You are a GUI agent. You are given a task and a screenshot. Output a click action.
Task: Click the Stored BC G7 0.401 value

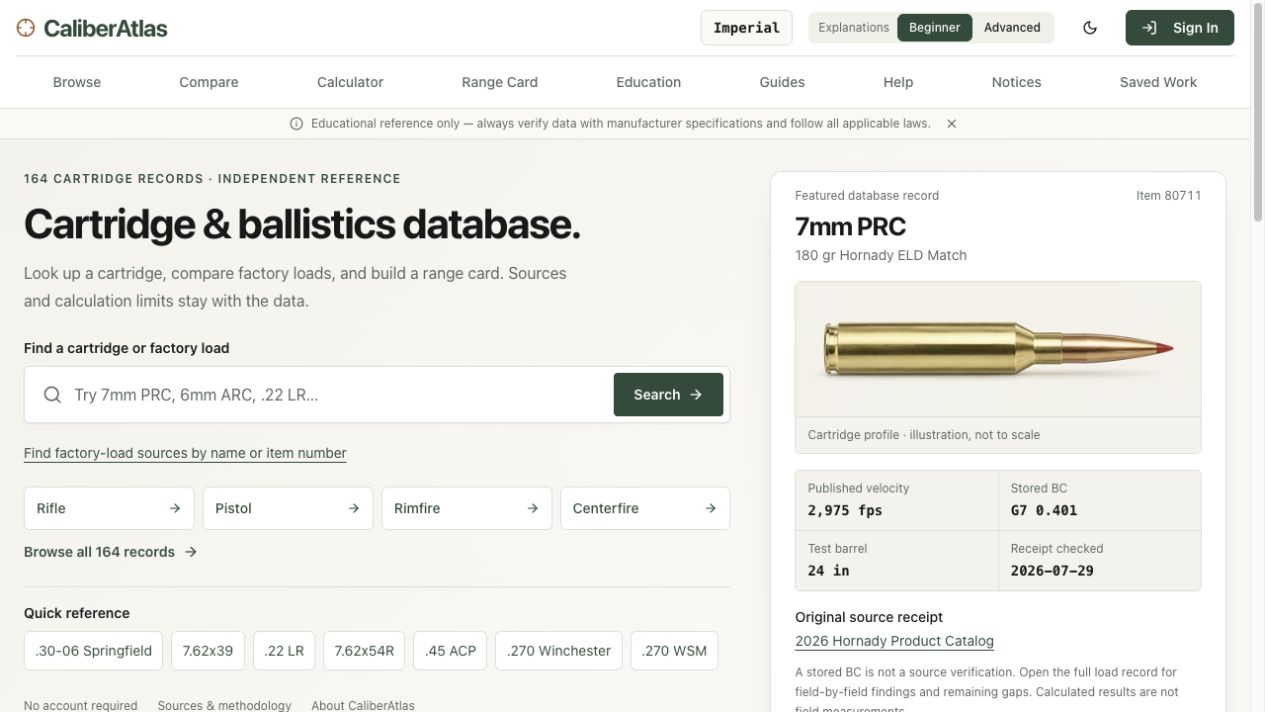tap(1044, 510)
